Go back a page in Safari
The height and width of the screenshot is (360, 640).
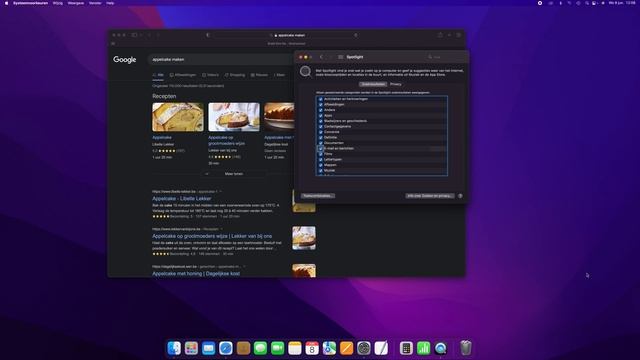coord(149,35)
